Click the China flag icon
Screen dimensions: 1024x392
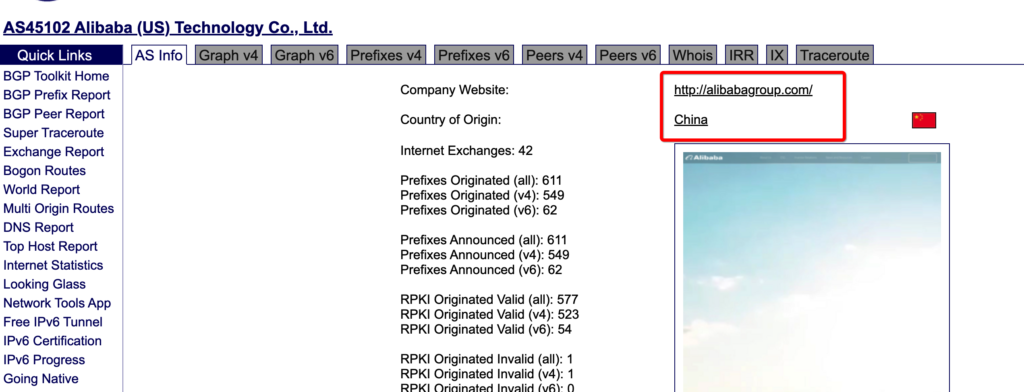pyautogui.click(x=924, y=120)
